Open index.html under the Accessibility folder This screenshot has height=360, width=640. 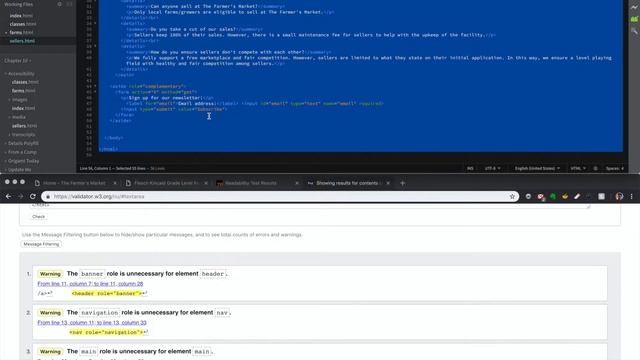(23, 108)
